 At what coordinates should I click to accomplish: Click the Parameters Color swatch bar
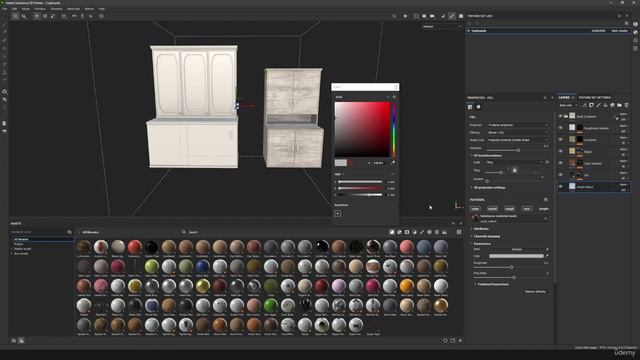(516, 256)
